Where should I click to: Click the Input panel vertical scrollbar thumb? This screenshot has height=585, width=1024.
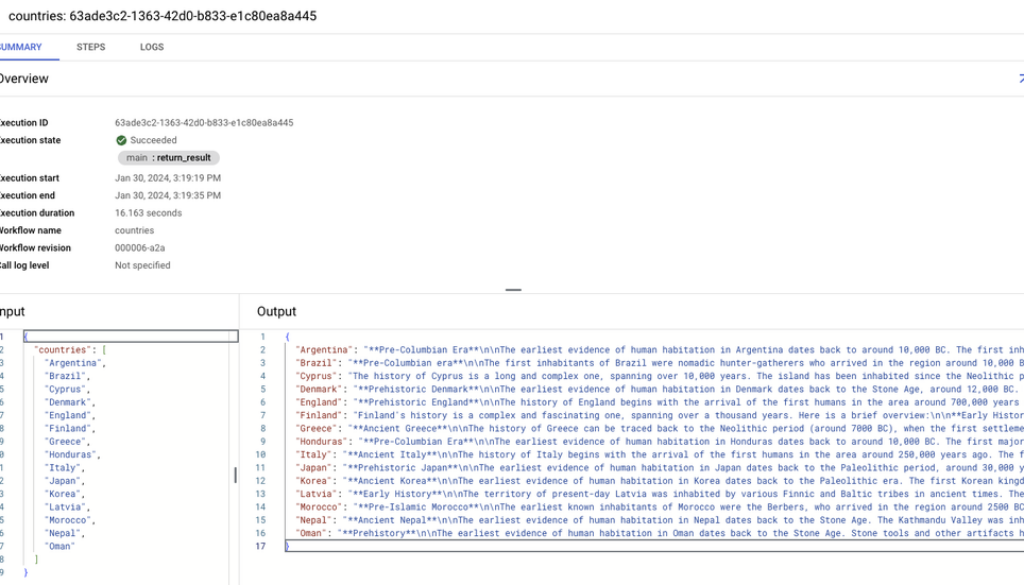tap(235, 475)
